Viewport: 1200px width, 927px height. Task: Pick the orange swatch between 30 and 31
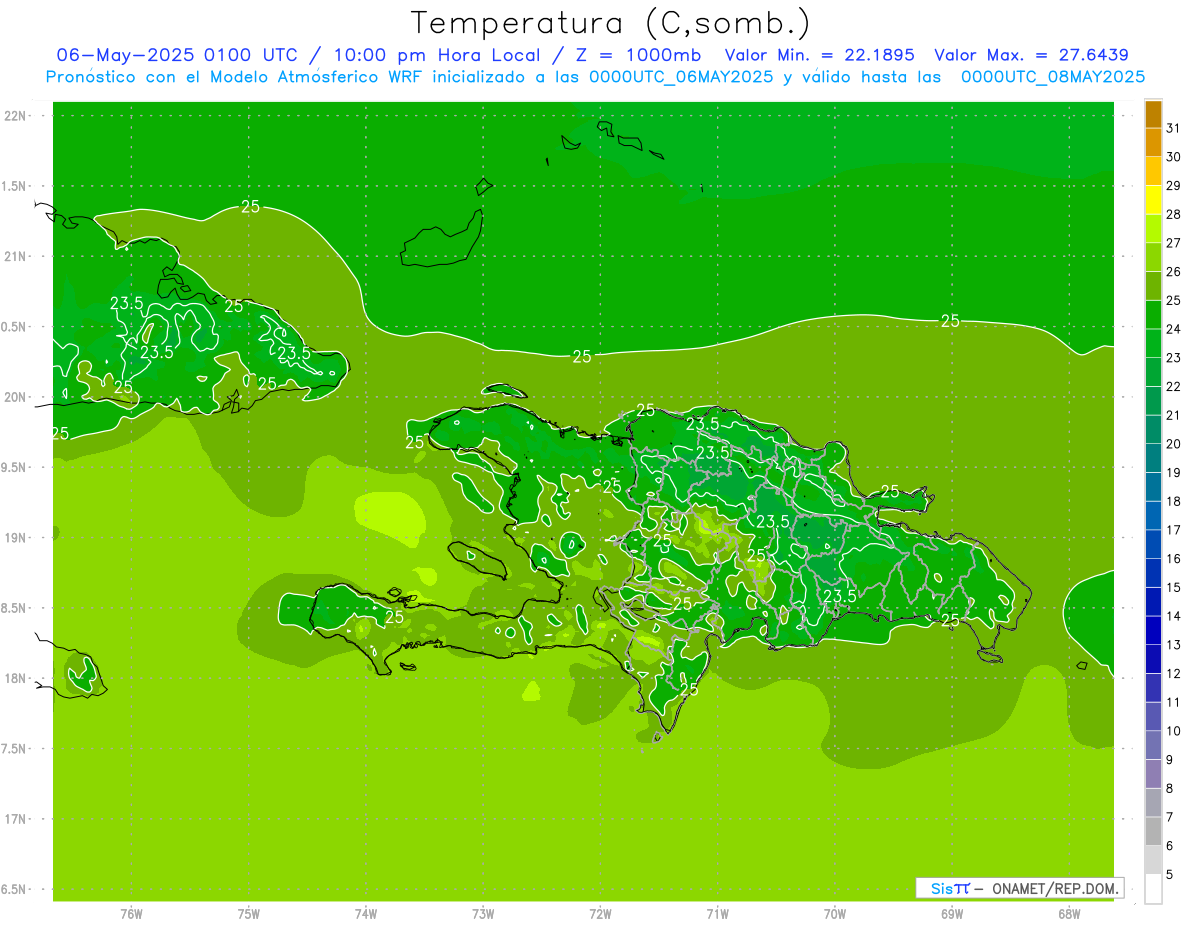point(1153,142)
